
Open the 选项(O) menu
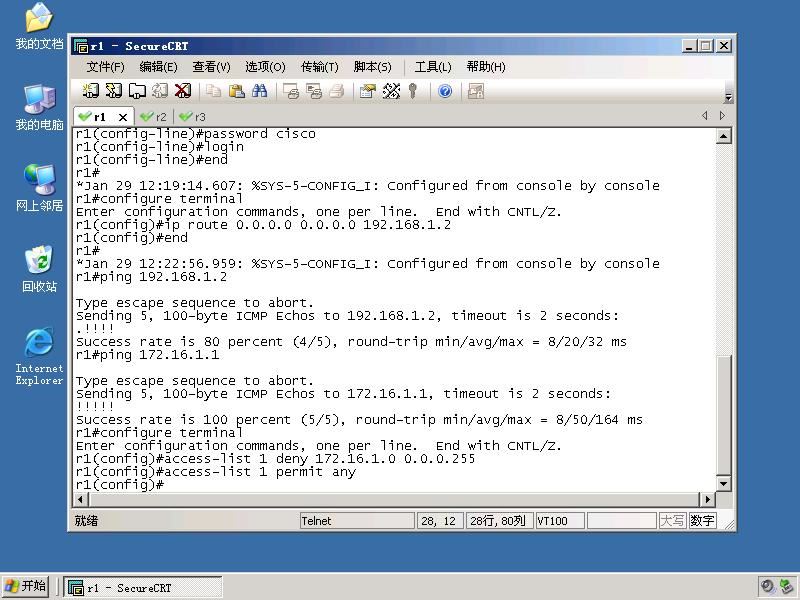coord(265,67)
